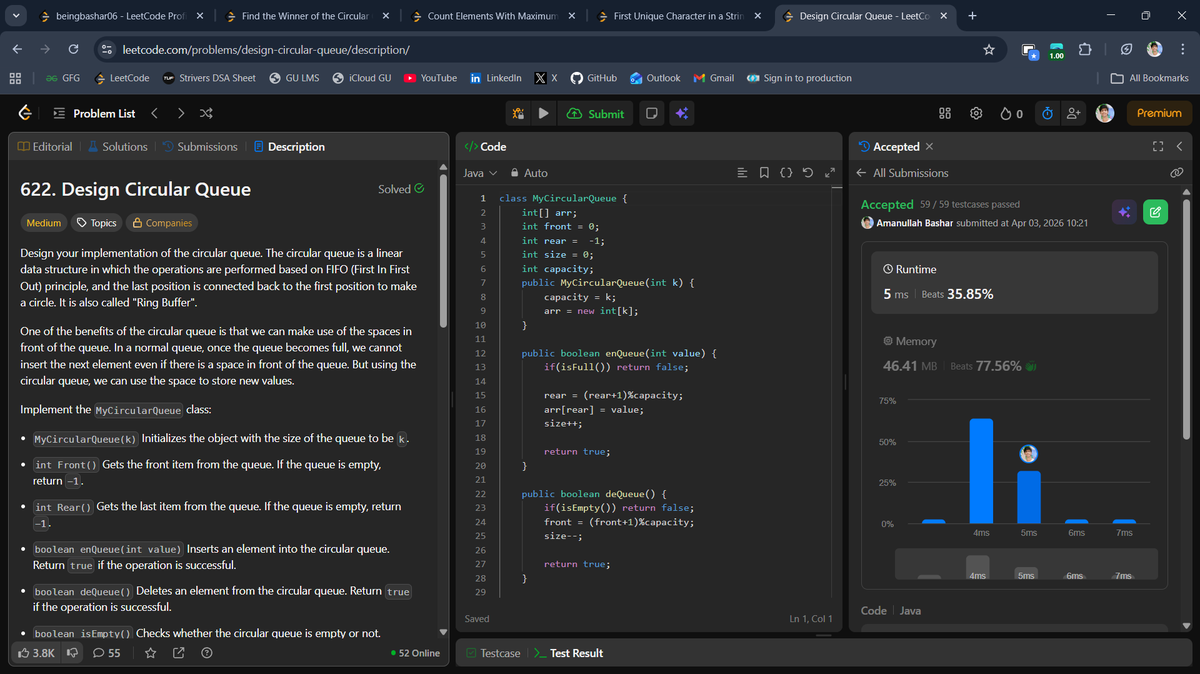This screenshot has width=1200, height=674.
Task: Bookmark this page star icon
Action: (x=988, y=50)
